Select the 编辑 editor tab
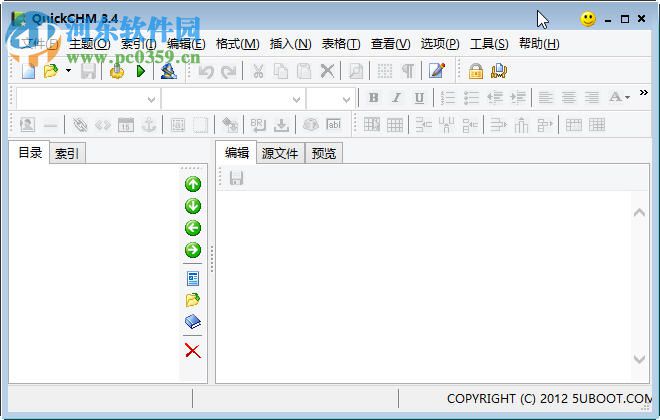This screenshot has width=660, height=420. (237, 153)
